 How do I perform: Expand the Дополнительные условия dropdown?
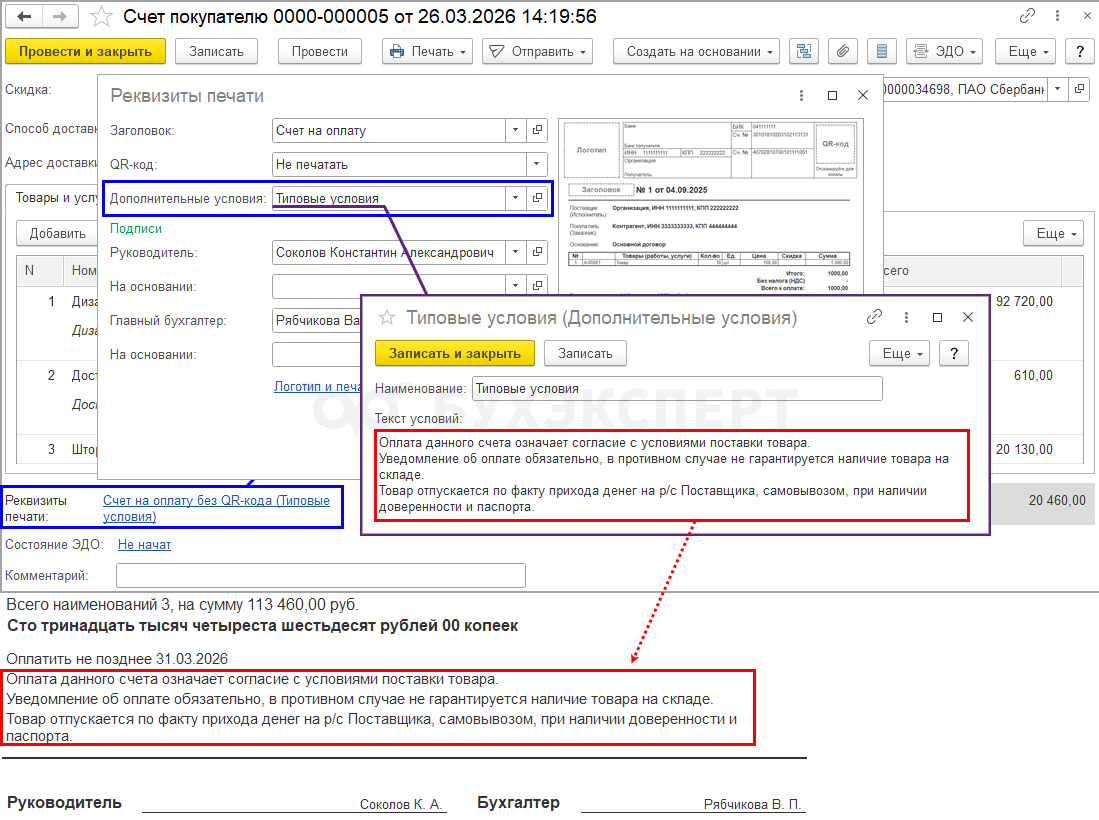point(515,198)
